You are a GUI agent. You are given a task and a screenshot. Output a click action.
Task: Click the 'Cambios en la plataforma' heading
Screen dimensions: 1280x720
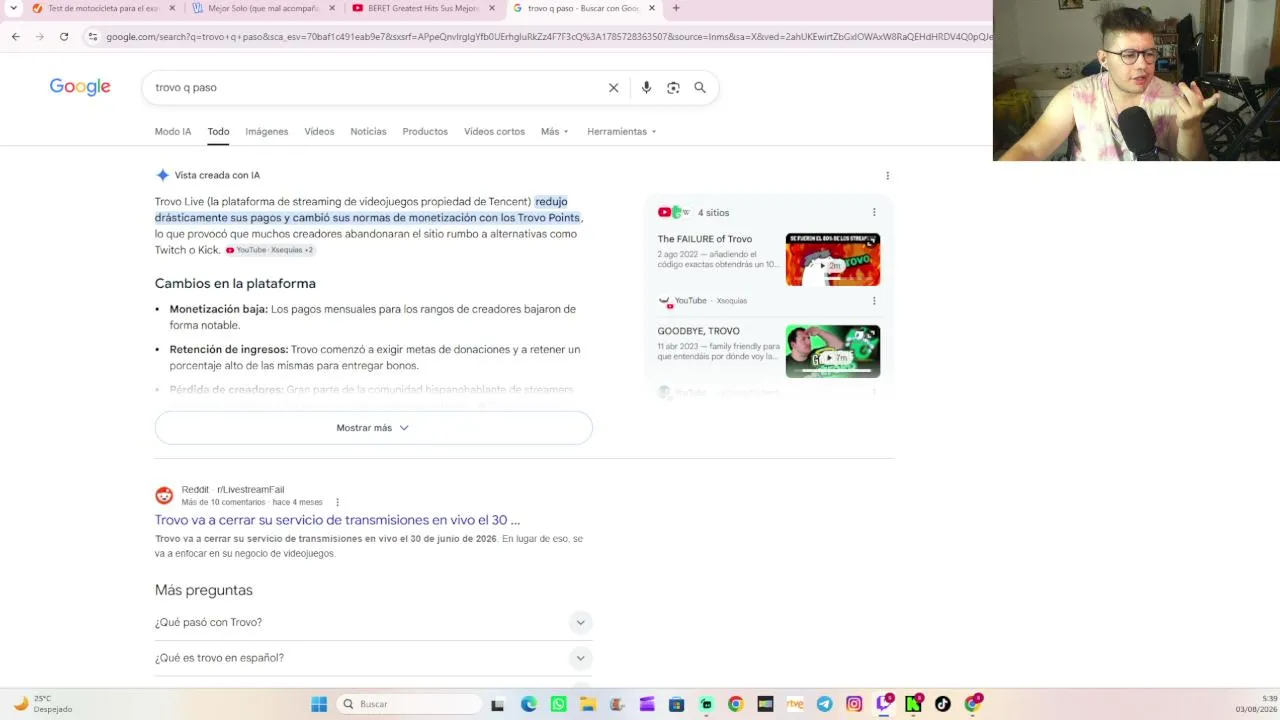pyautogui.click(x=235, y=284)
